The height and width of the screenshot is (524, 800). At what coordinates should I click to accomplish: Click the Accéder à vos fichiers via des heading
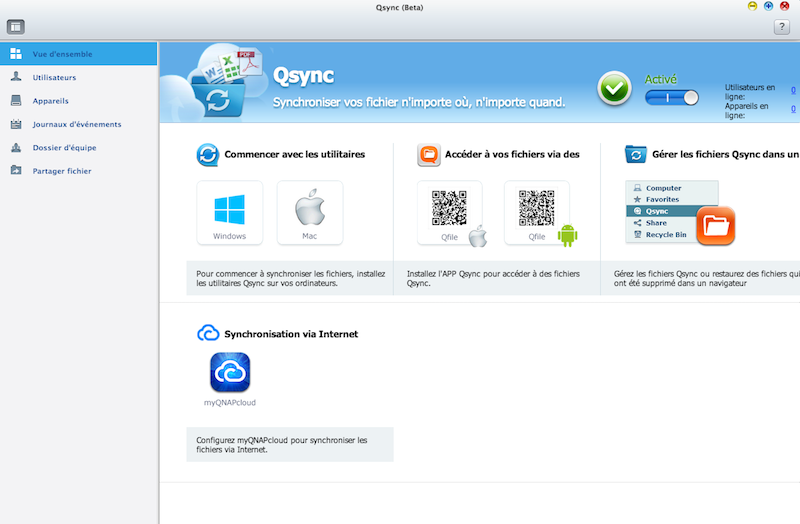click(x=512, y=154)
